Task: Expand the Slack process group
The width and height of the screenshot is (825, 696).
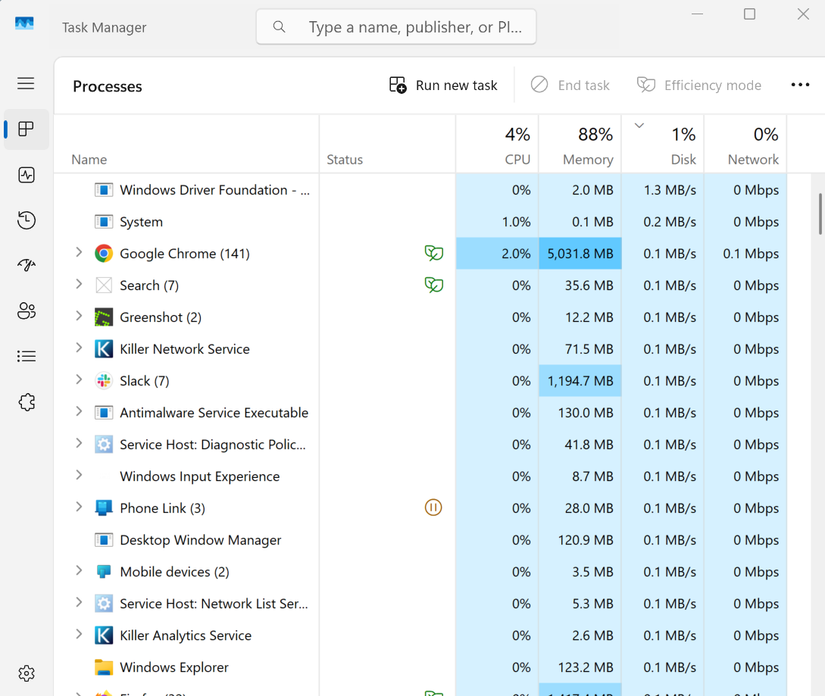Action: [x=79, y=380]
